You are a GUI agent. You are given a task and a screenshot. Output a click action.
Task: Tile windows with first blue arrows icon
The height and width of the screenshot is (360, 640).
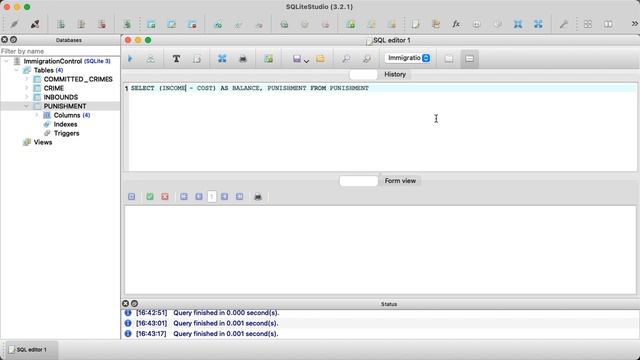tap(518, 24)
